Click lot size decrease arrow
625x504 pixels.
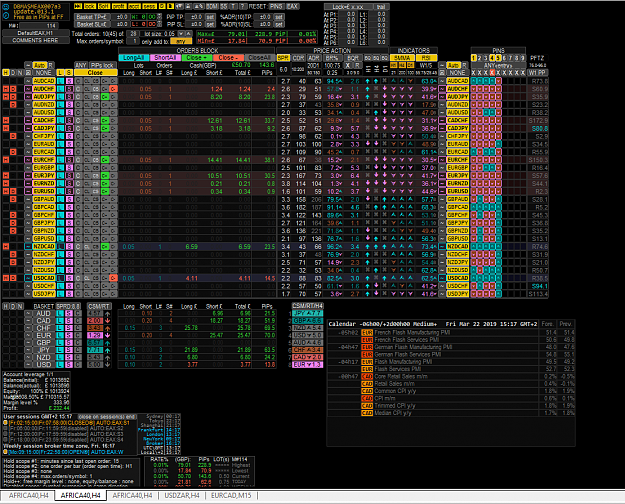coord(181,34)
